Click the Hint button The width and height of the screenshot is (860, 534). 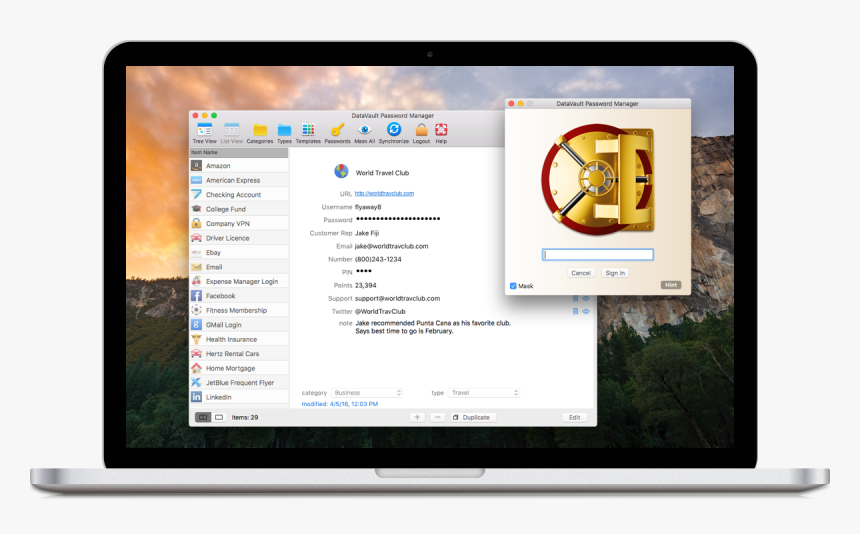pyautogui.click(x=671, y=285)
